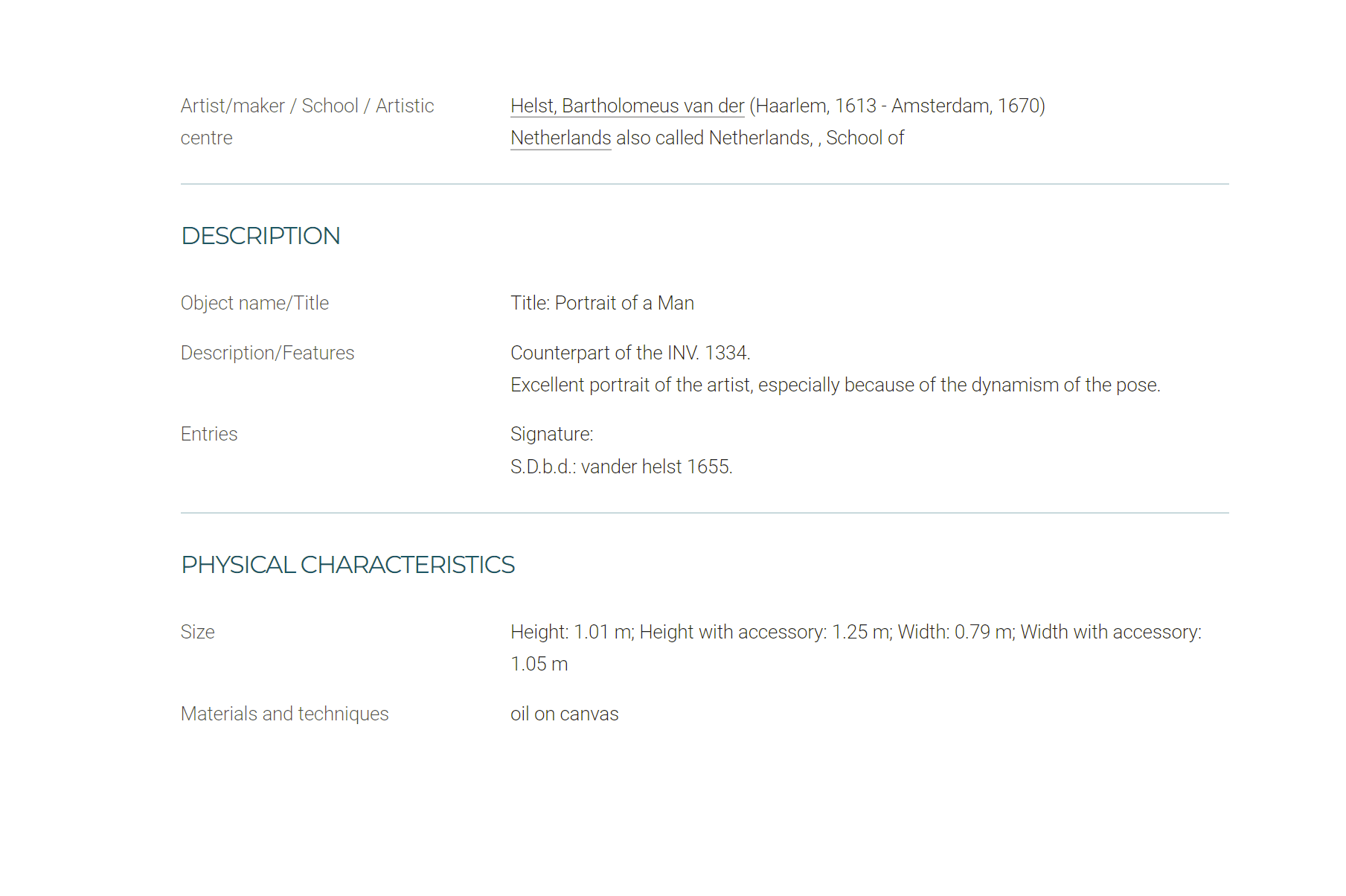Click the DESCRIPTION section heading
The height and width of the screenshot is (896, 1346).
pos(260,236)
